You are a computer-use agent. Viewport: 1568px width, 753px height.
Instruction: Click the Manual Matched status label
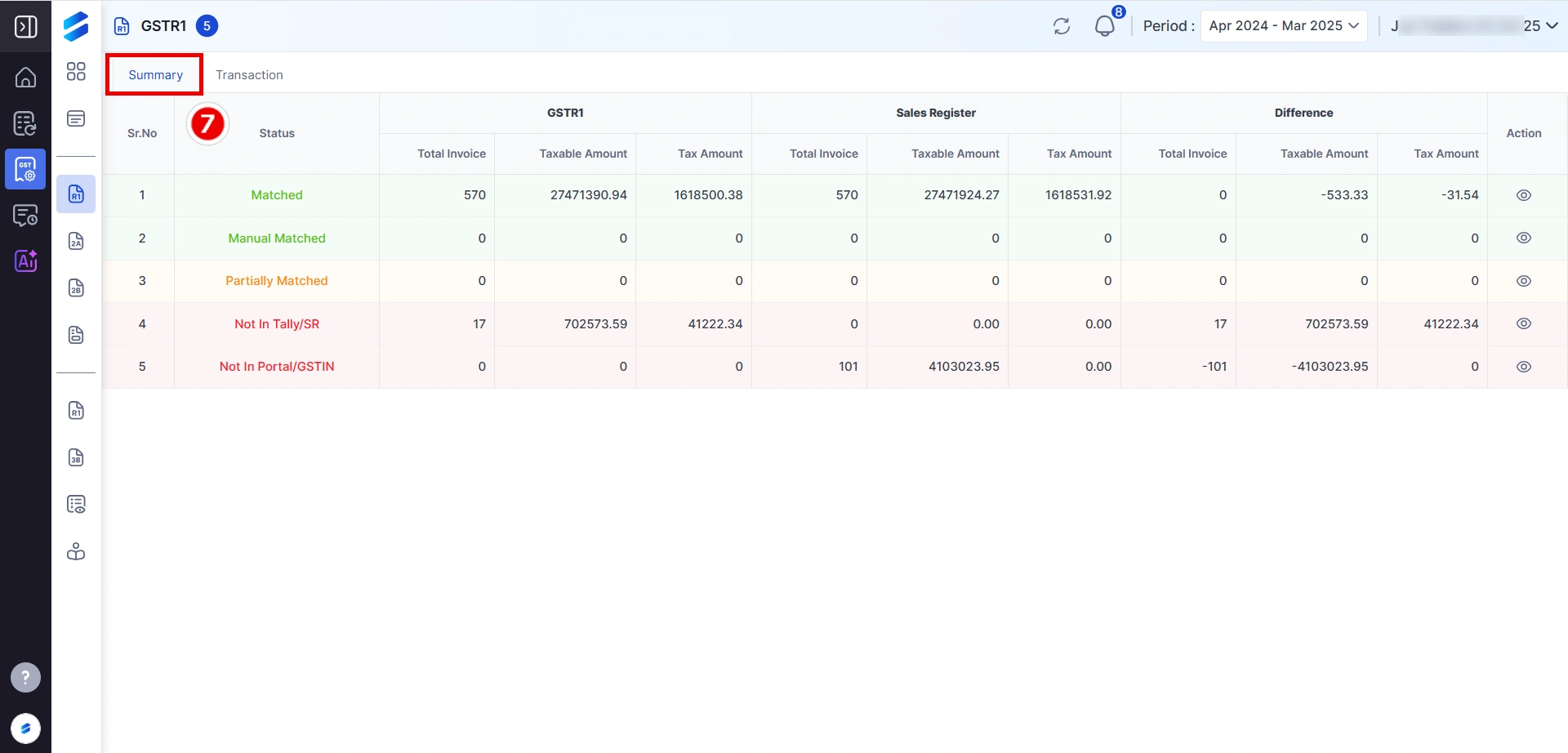tap(277, 238)
